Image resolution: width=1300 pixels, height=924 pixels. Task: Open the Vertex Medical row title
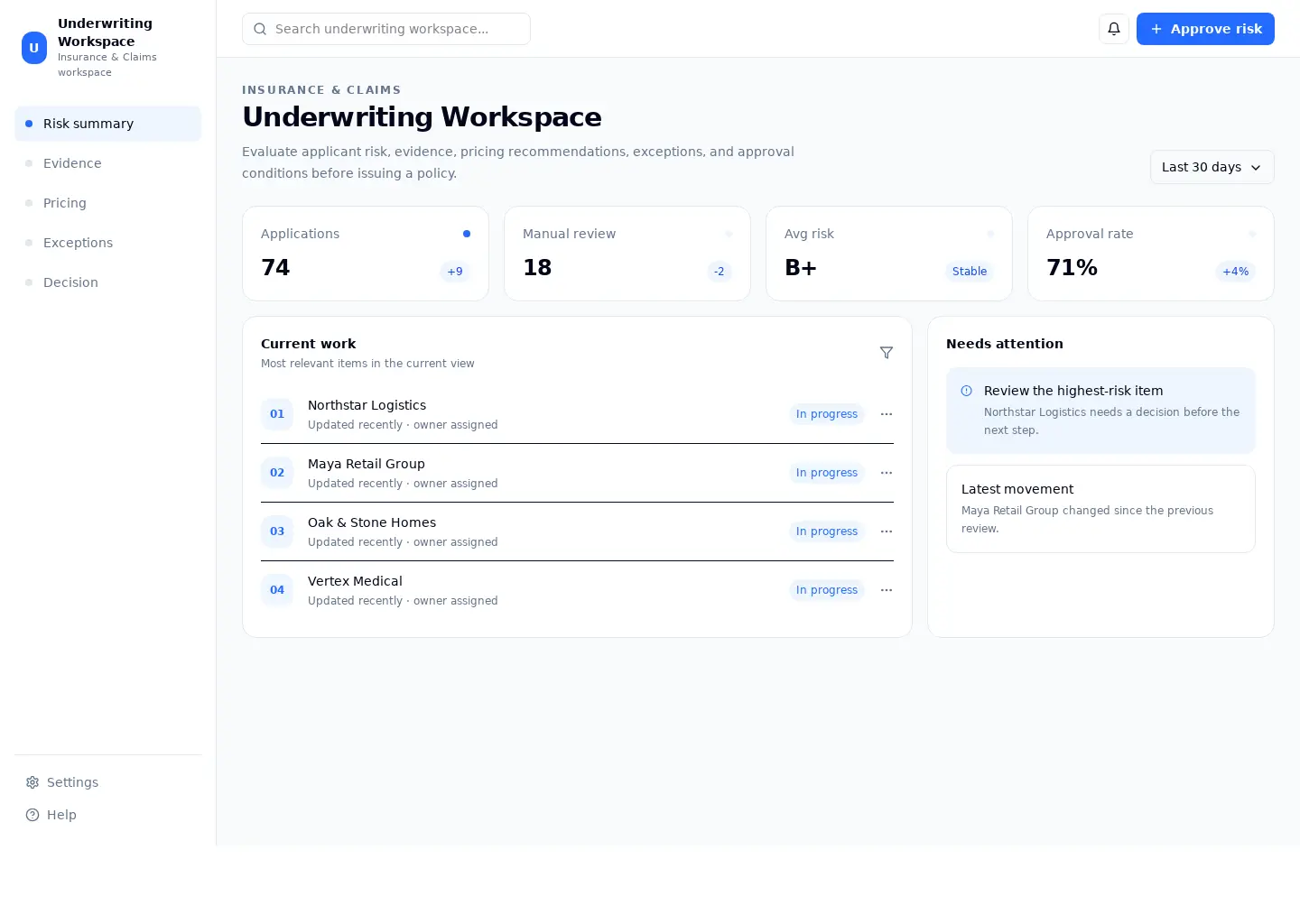[x=355, y=581]
